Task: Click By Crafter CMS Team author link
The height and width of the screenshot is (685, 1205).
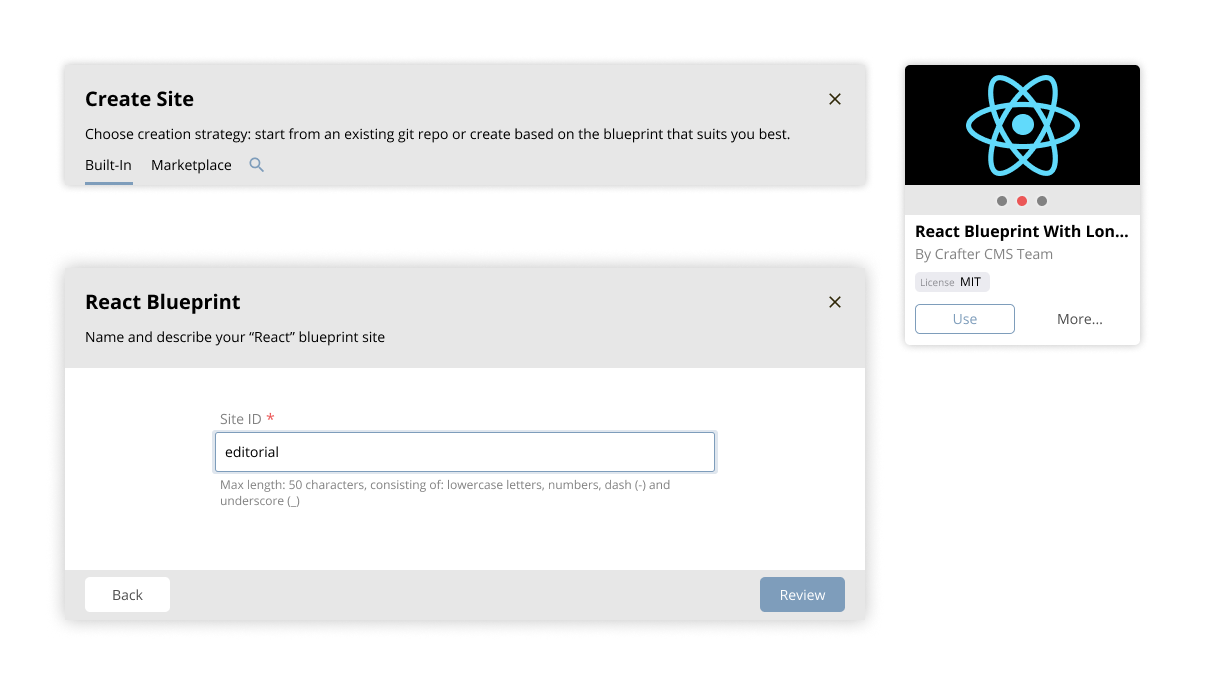Action: 984,253
